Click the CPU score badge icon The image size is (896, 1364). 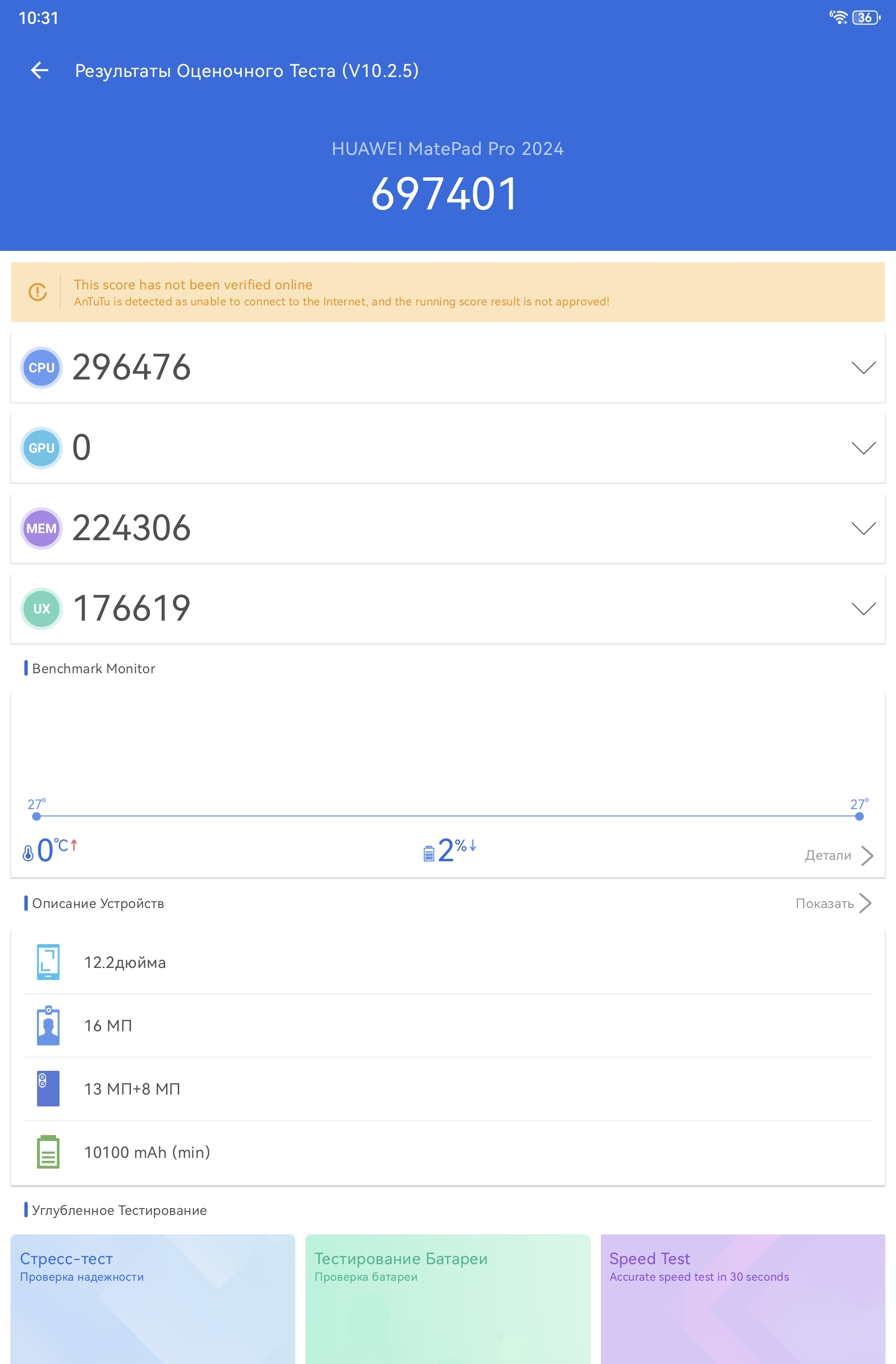41,368
